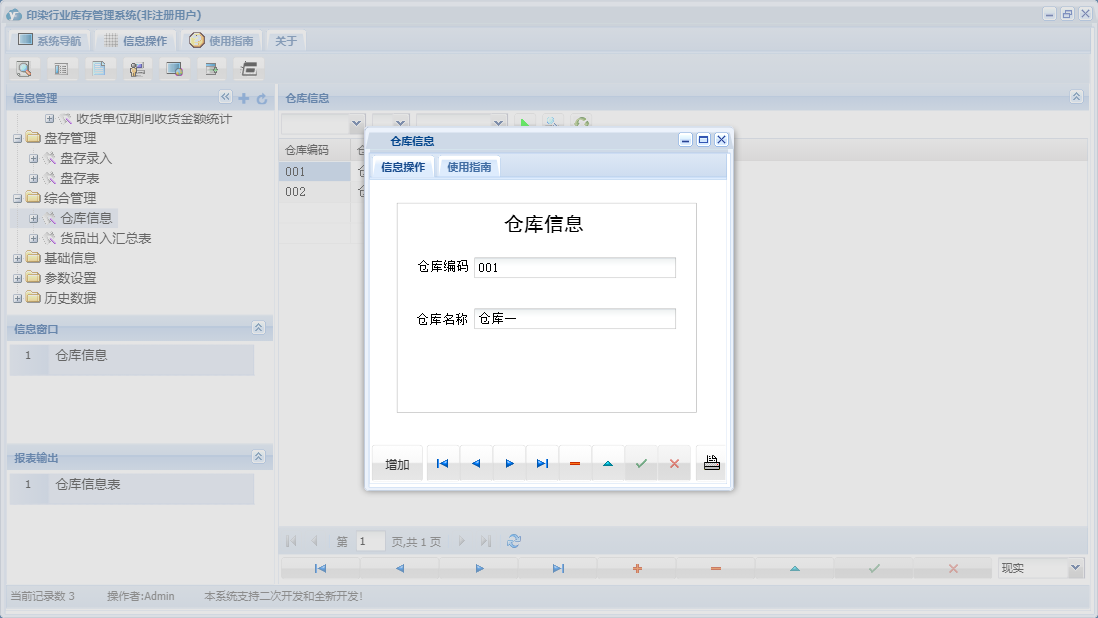The image size is (1098, 618).
Task: Select the search magnifier tool in the toolbar
Action: (x=24, y=68)
